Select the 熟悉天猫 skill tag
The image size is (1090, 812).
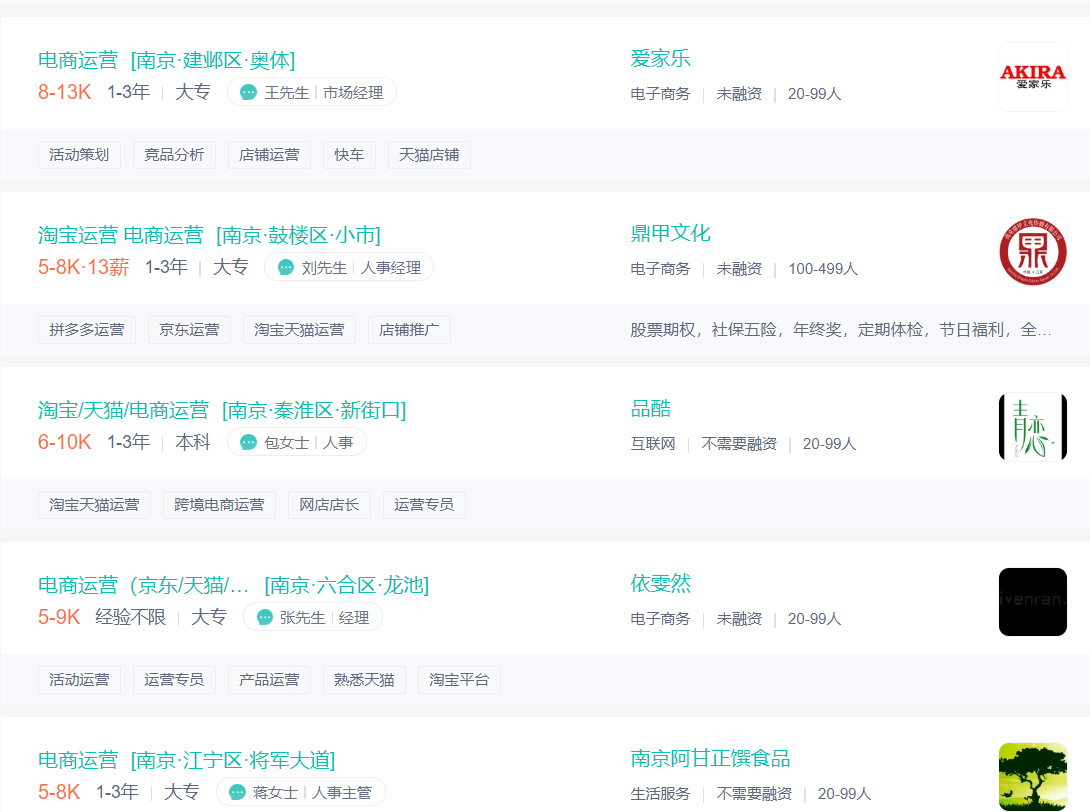pos(364,680)
